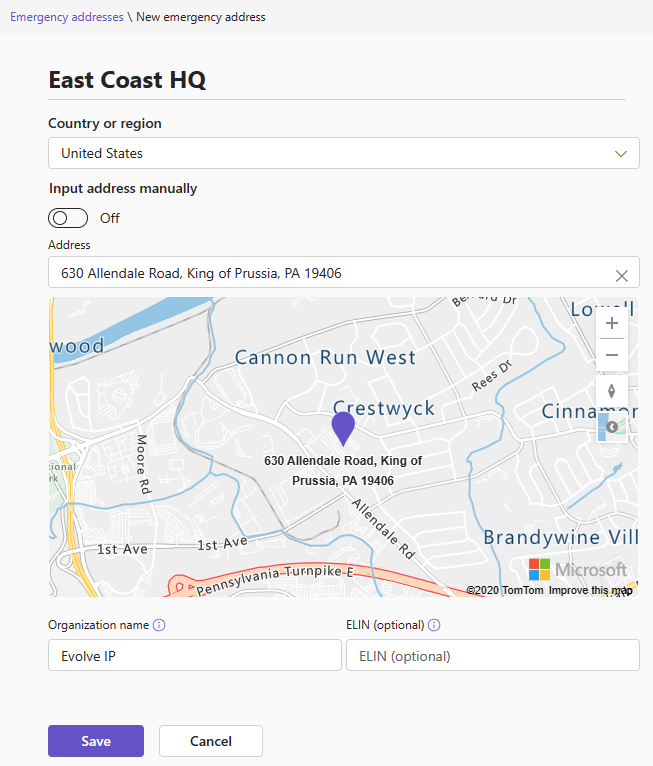
Task: Show ELIN info tooltip icon
Action: (x=434, y=625)
